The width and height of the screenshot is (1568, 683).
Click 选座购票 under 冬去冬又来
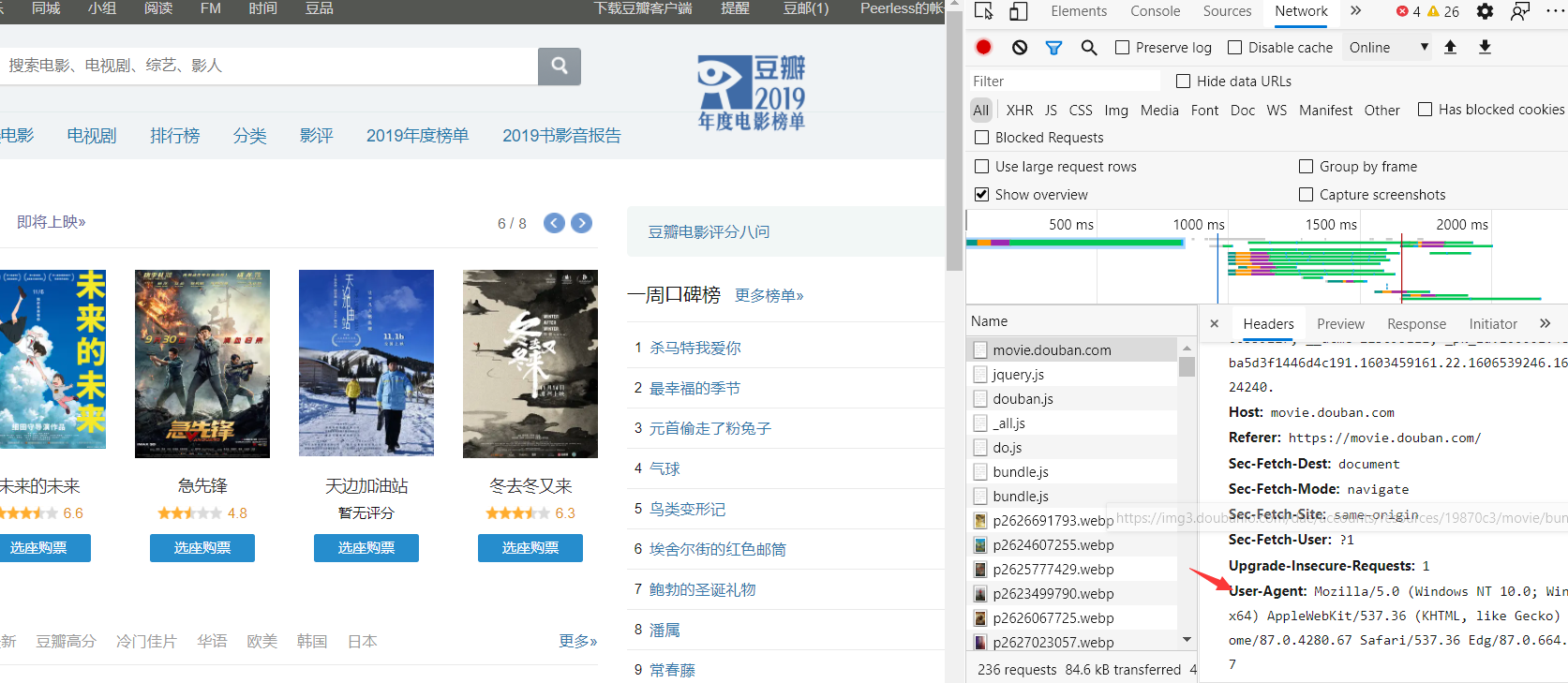tap(530, 548)
